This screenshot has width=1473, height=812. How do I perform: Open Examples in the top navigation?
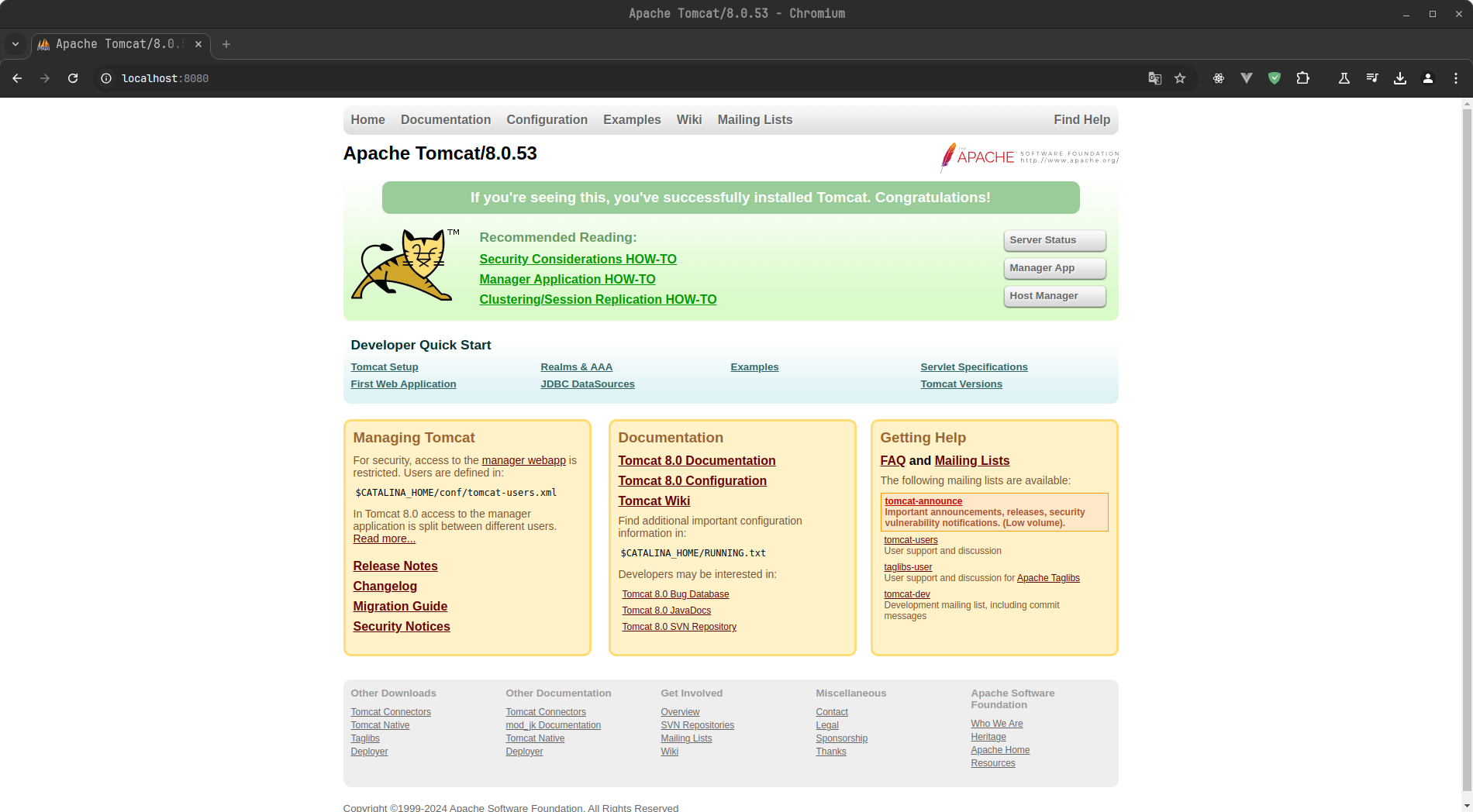coord(632,120)
